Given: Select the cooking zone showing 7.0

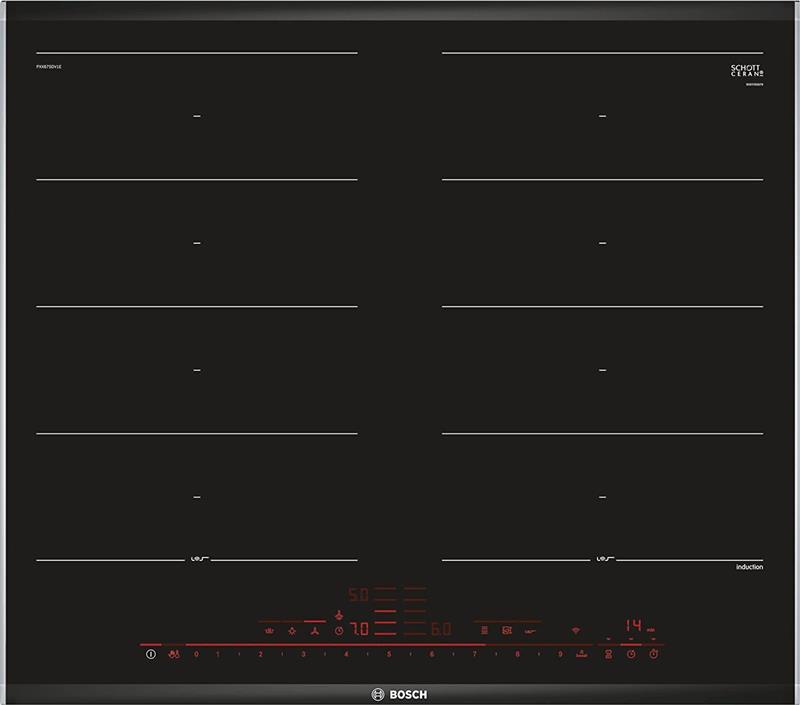Looking at the screenshot, I should (x=358, y=630).
